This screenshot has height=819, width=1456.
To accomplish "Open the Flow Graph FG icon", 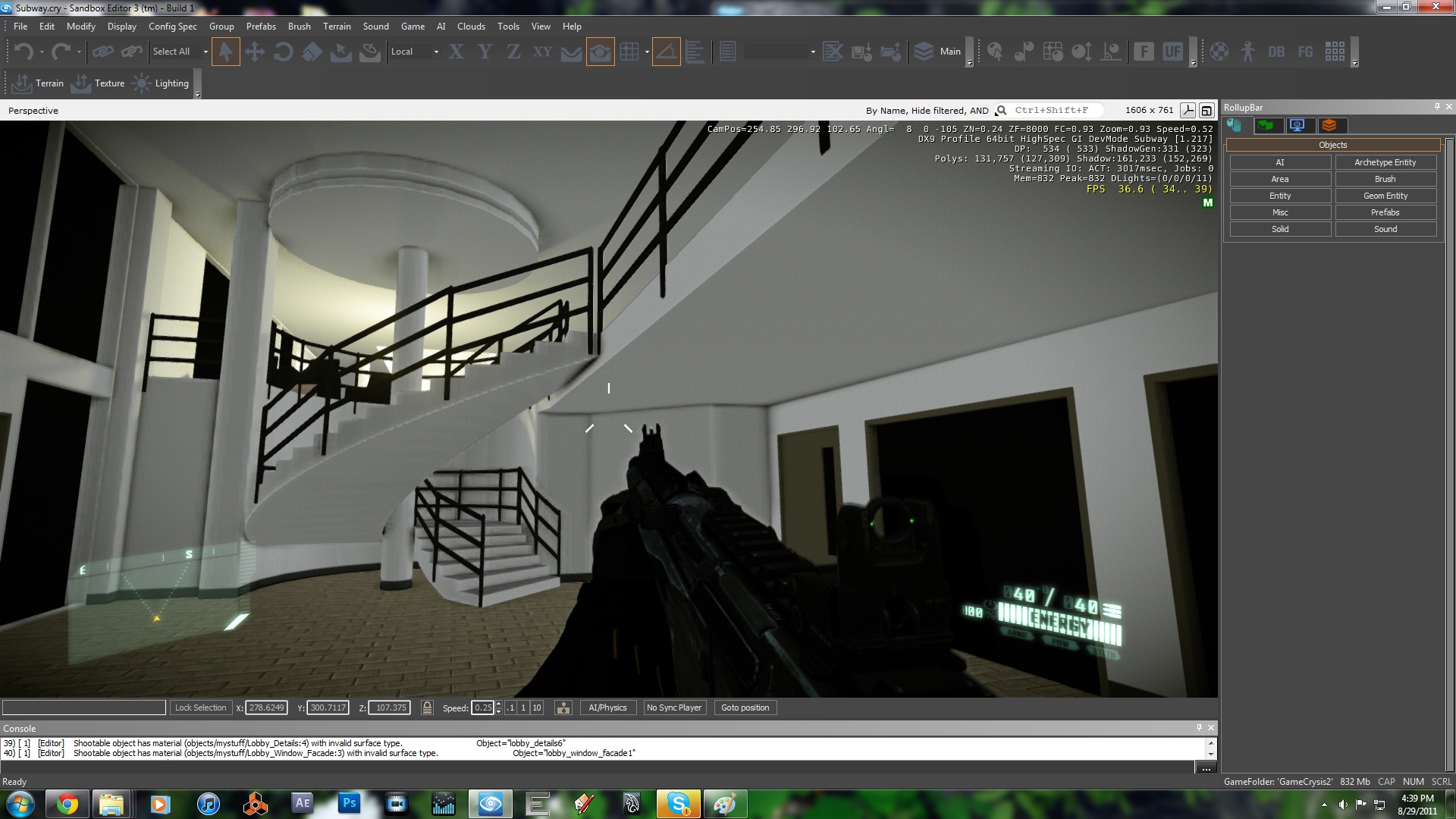I will pos(1305,52).
